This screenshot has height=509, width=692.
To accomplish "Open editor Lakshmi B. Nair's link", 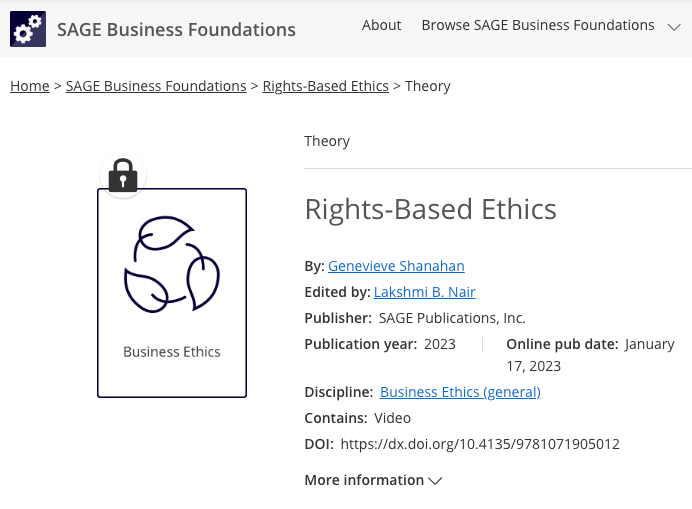I will (x=424, y=292).
